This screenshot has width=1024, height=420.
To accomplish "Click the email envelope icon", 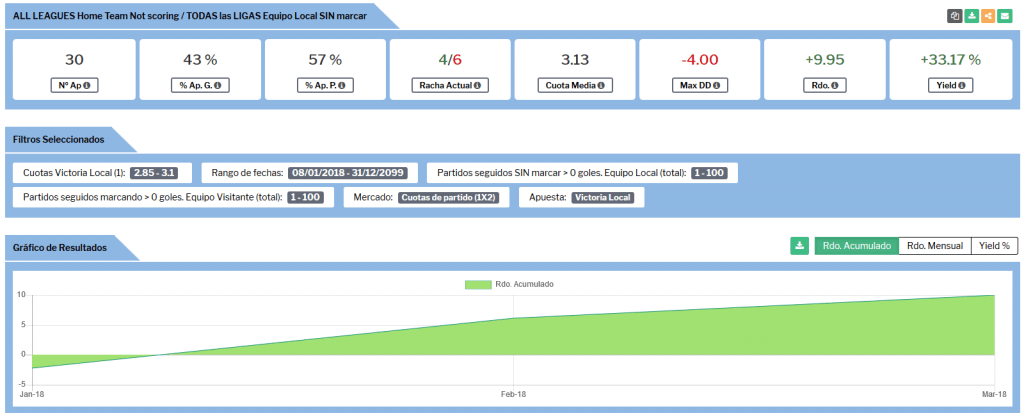I will coord(1004,16).
